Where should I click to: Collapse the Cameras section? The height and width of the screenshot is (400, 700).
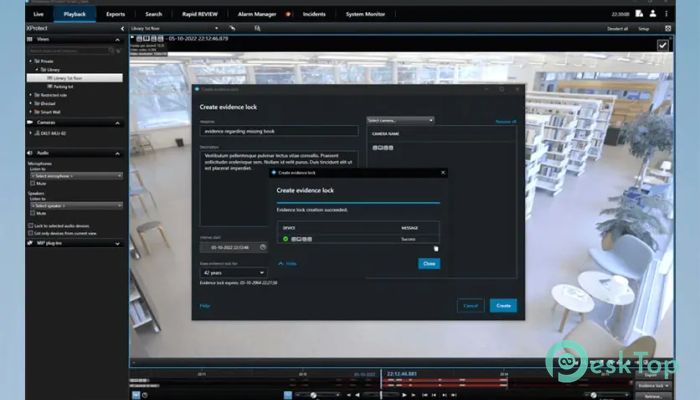tap(117, 123)
